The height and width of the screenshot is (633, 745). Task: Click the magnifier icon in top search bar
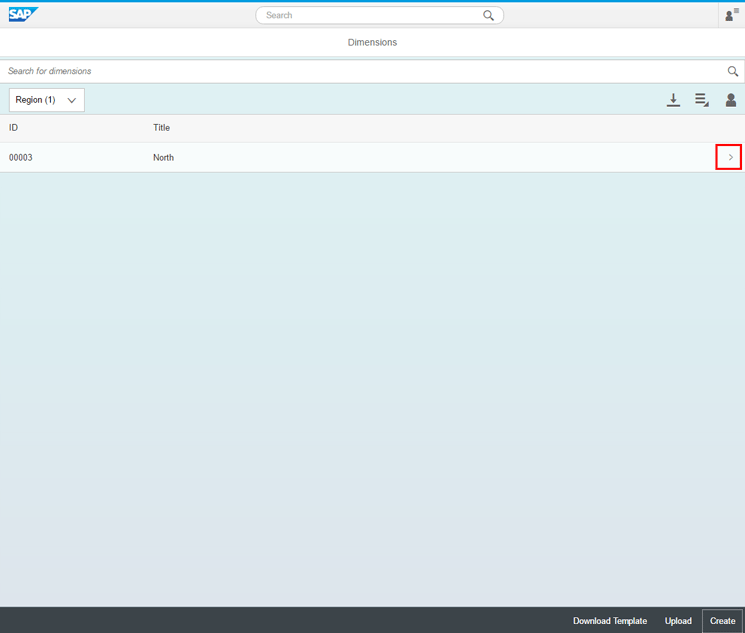[489, 16]
